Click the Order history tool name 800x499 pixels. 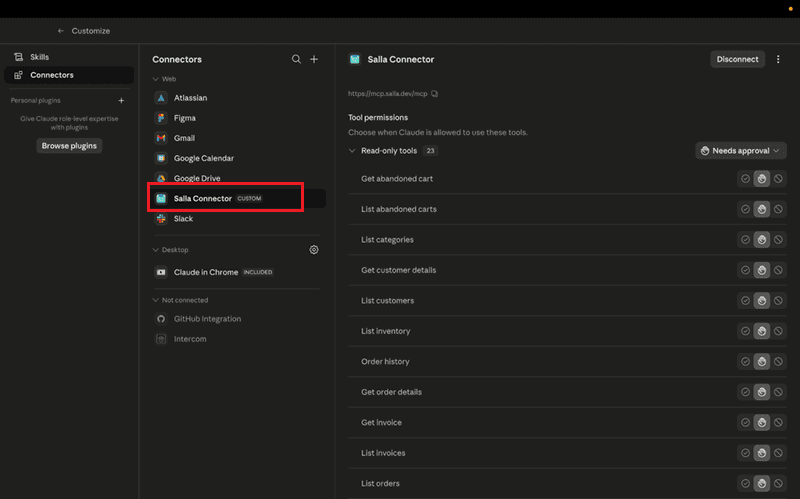coord(385,362)
